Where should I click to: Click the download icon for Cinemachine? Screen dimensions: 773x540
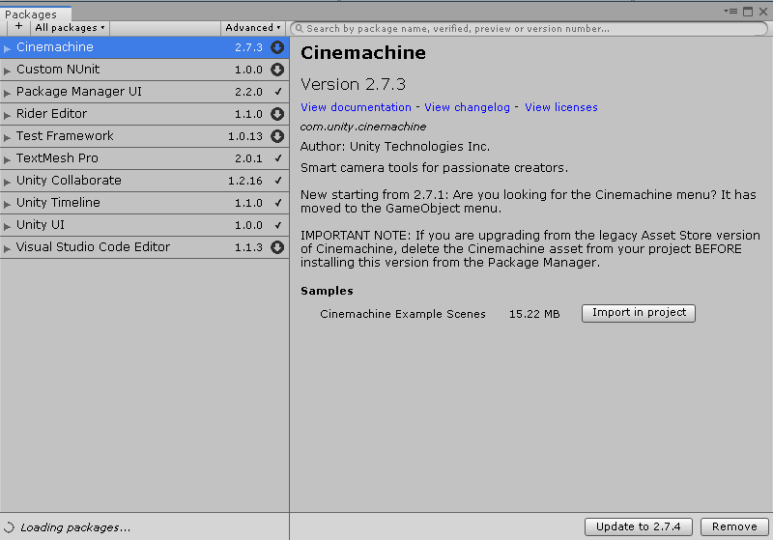[277, 47]
